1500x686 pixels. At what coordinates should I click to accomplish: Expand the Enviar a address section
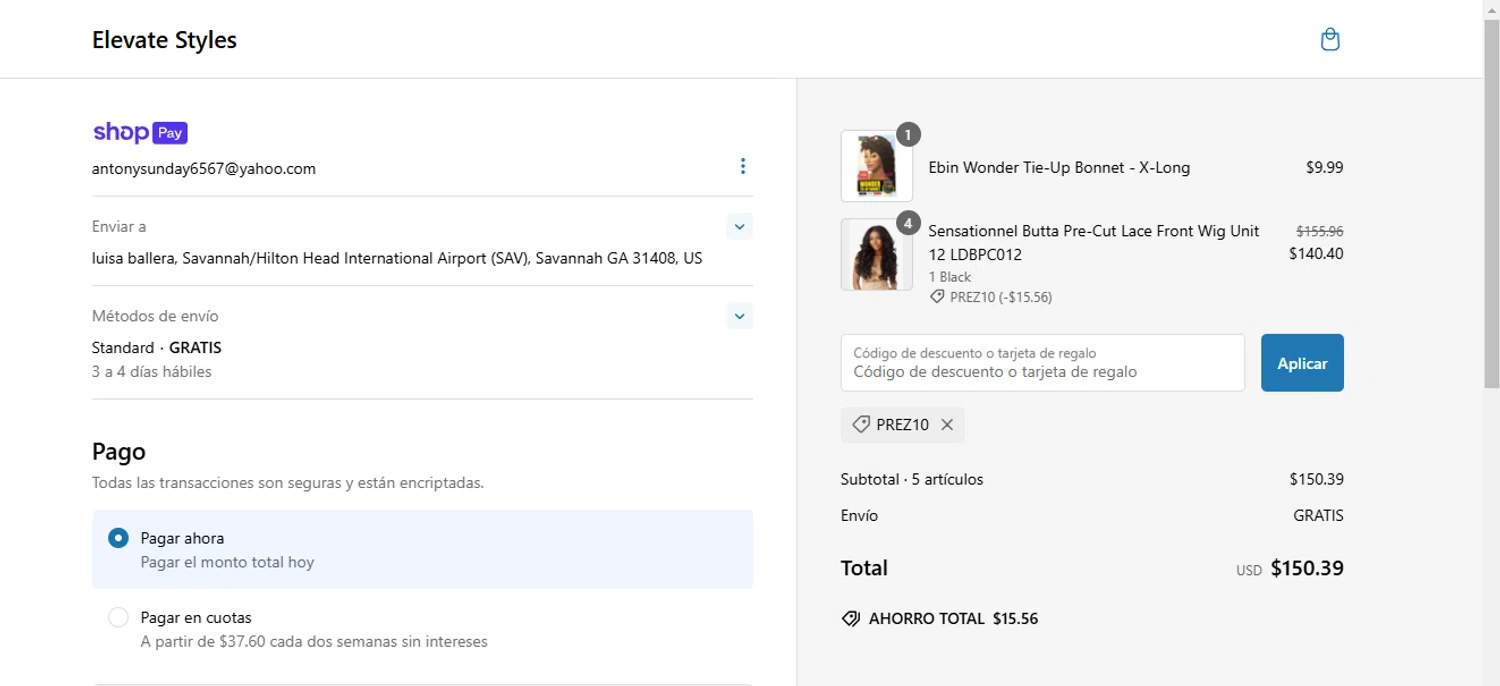click(739, 227)
